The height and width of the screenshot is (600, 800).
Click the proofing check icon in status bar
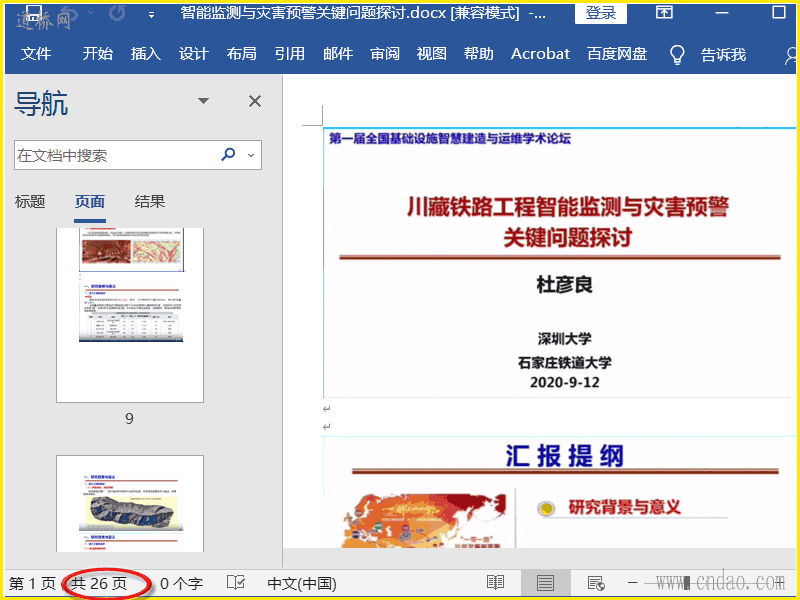(236, 583)
